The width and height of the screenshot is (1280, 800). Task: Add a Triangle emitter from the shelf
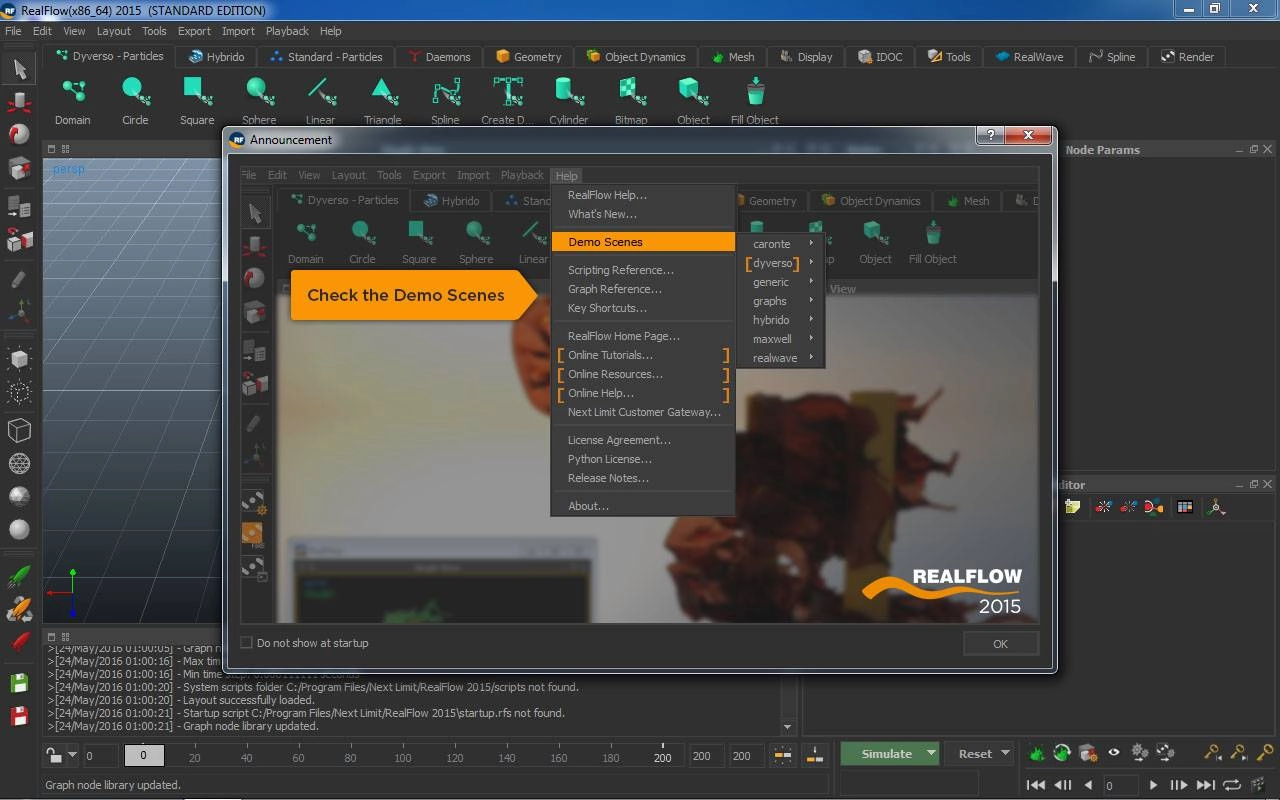(x=382, y=100)
